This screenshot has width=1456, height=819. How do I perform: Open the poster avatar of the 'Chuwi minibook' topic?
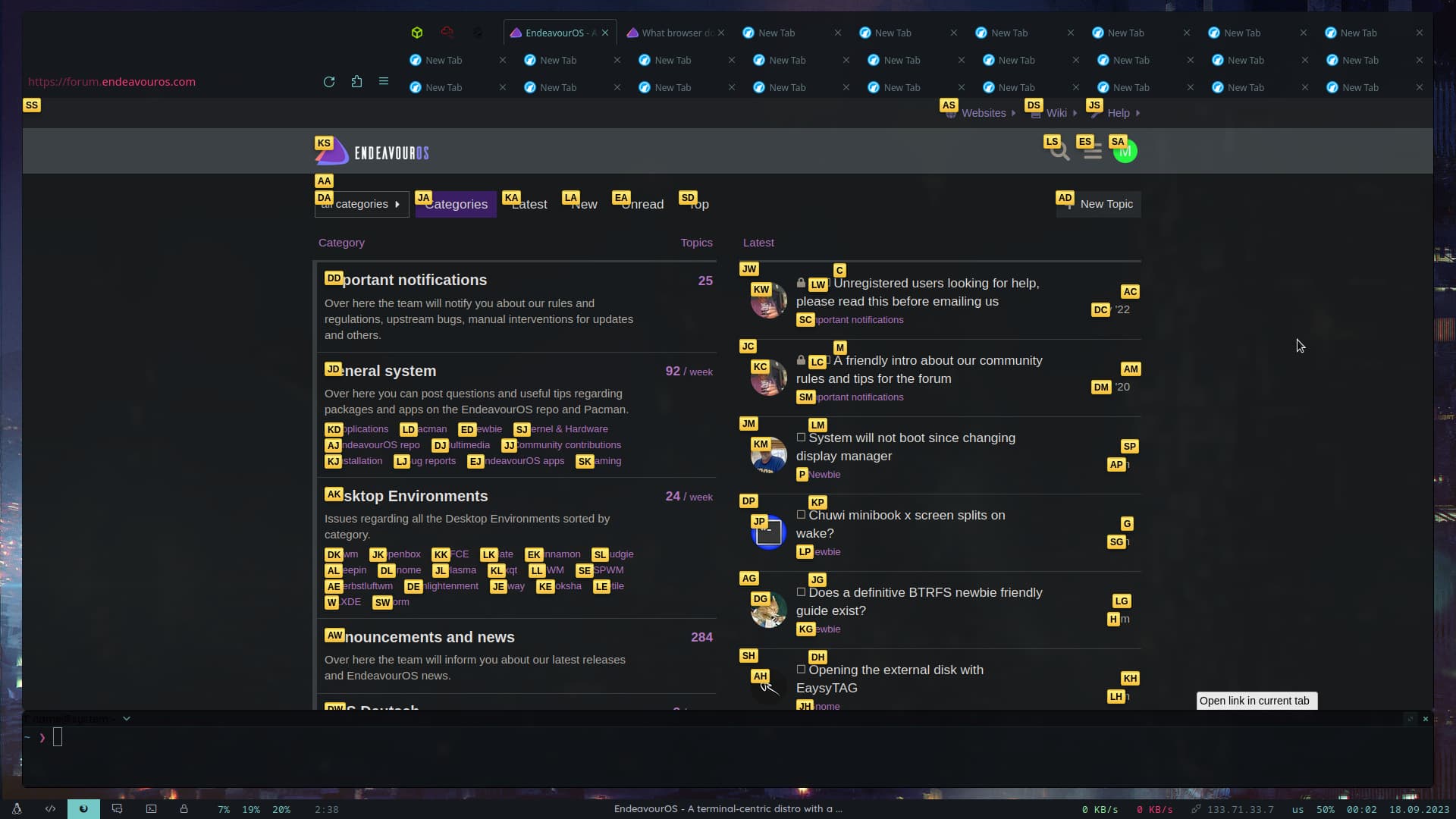point(768,532)
